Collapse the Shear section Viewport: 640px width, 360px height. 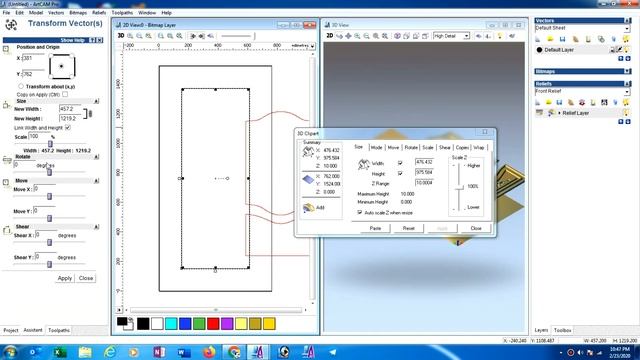(96, 227)
